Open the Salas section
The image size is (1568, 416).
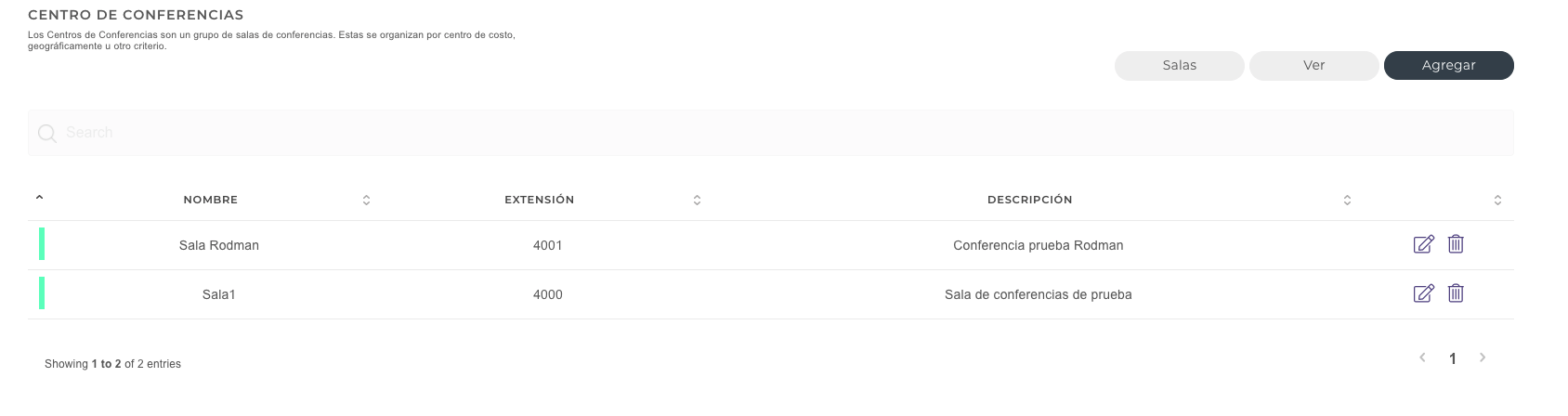[1179, 66]
